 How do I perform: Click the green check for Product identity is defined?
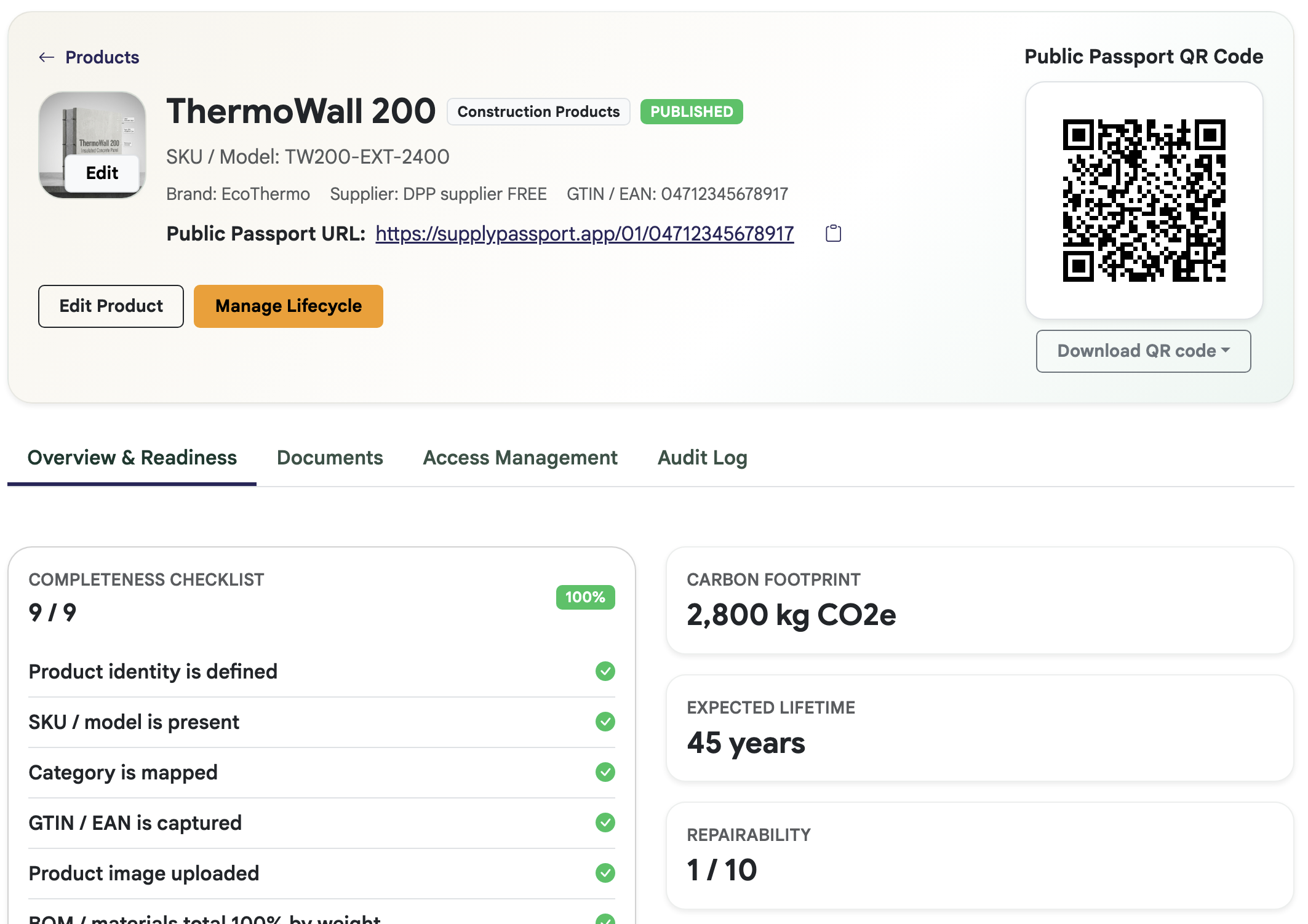(605, 671)
